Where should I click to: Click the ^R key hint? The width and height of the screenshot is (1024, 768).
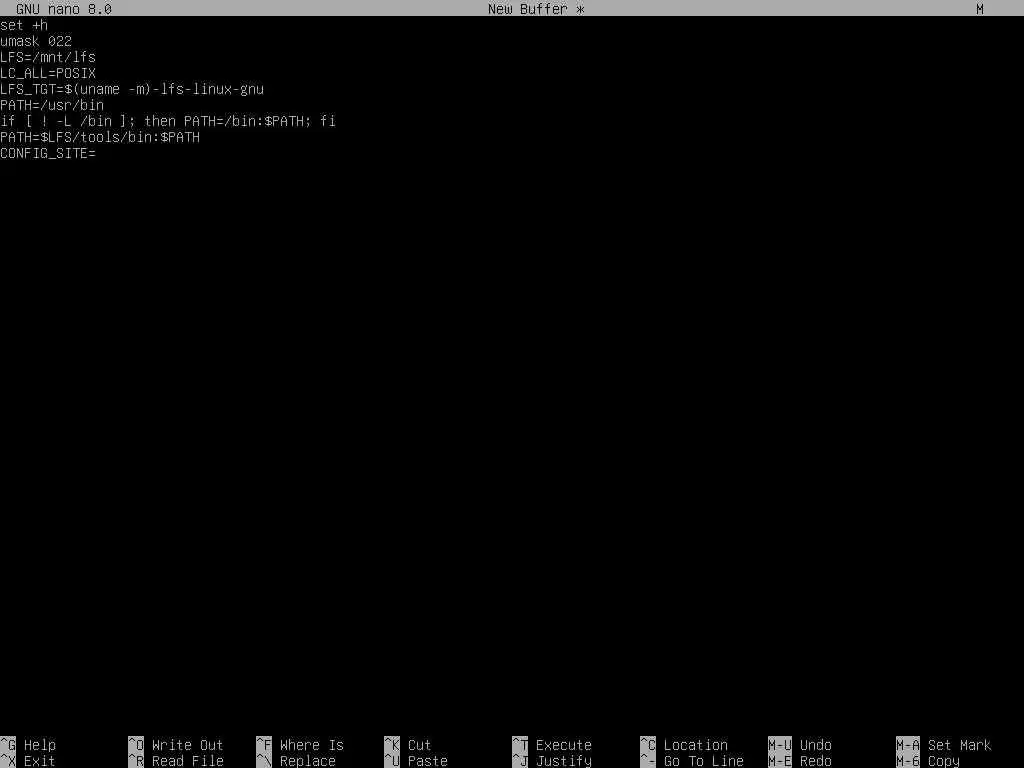136,761
